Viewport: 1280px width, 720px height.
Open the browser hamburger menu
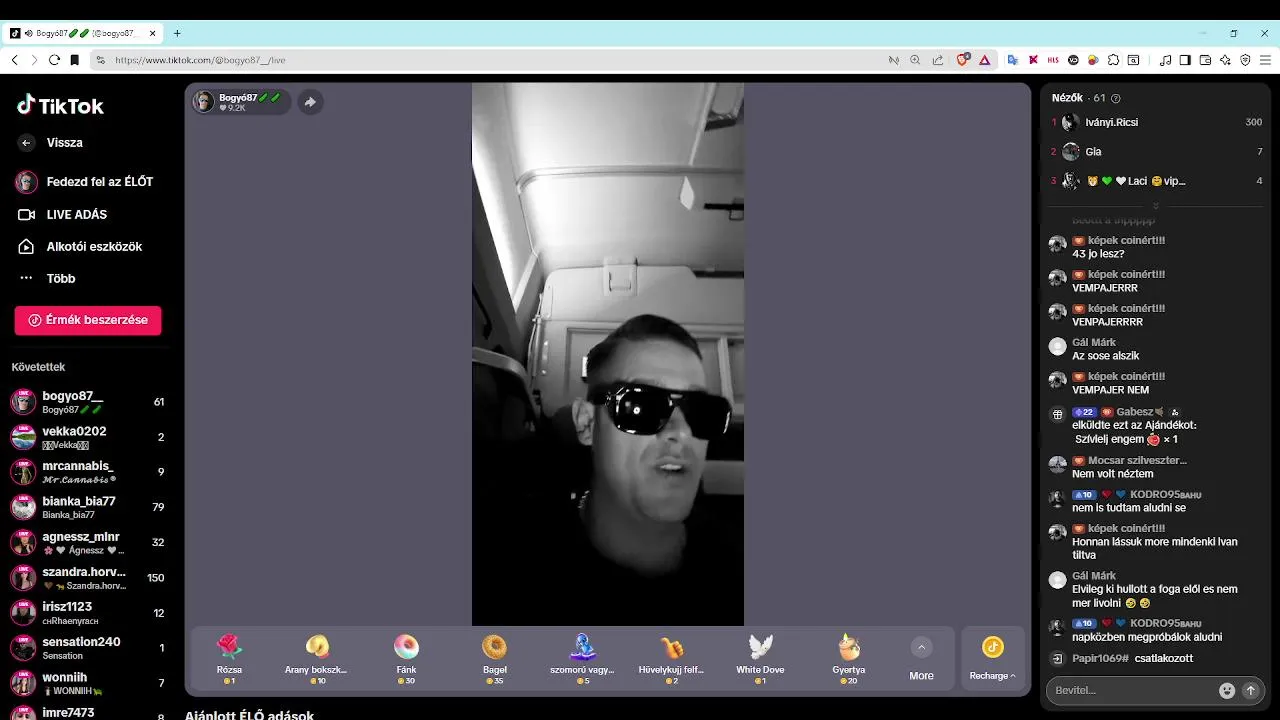pyautogui.click(x=1265, y=60)
